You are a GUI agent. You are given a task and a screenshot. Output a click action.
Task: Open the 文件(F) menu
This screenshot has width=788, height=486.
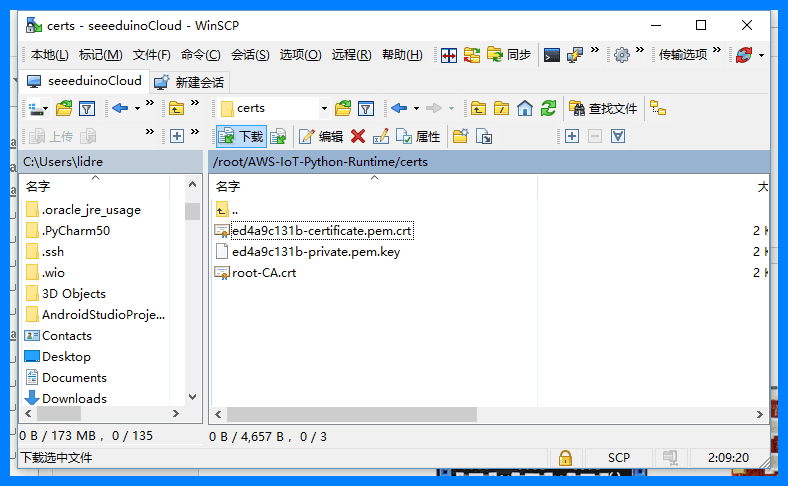pos(152,55)
